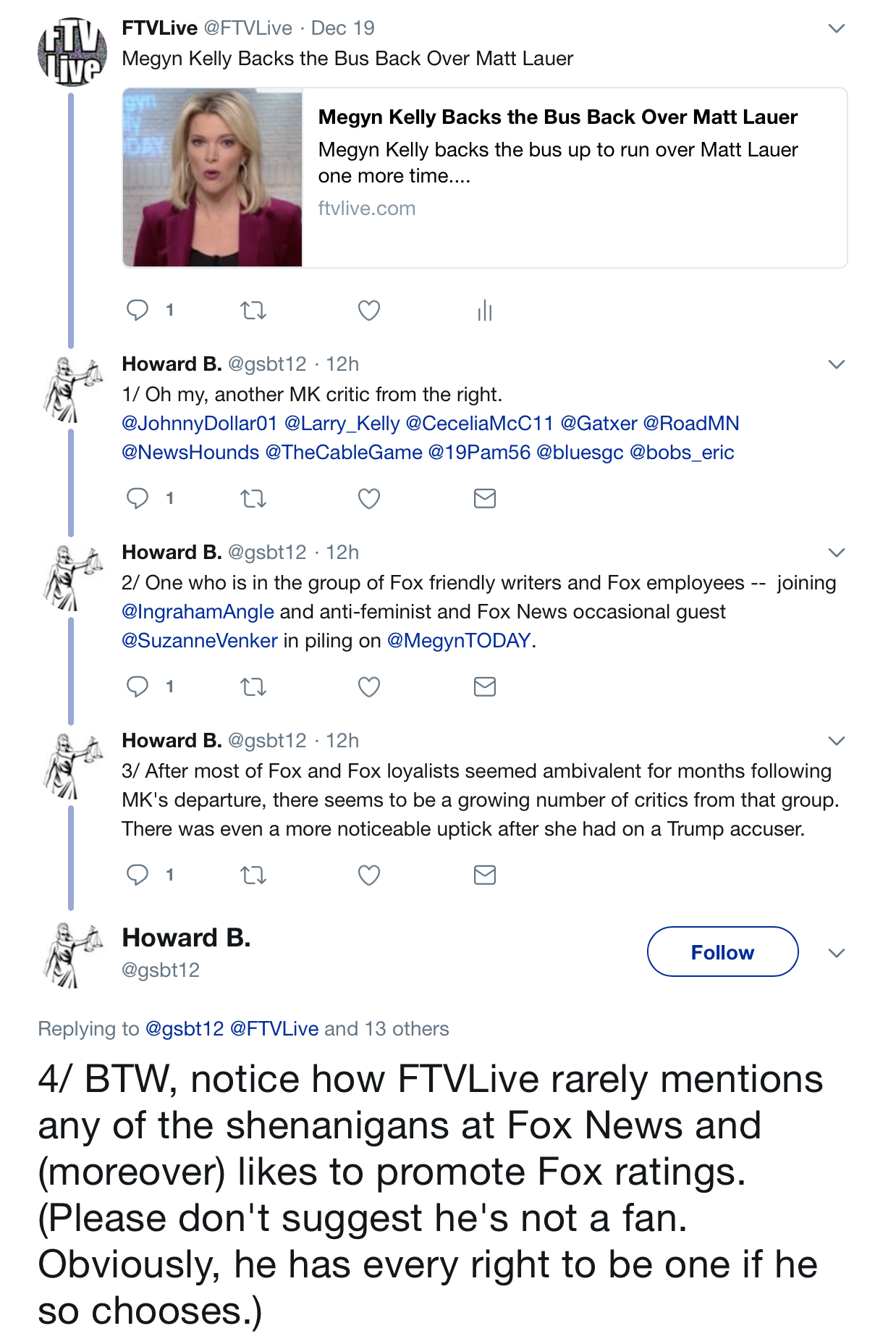View FTVLive profile avatar

tap(72, 51)
